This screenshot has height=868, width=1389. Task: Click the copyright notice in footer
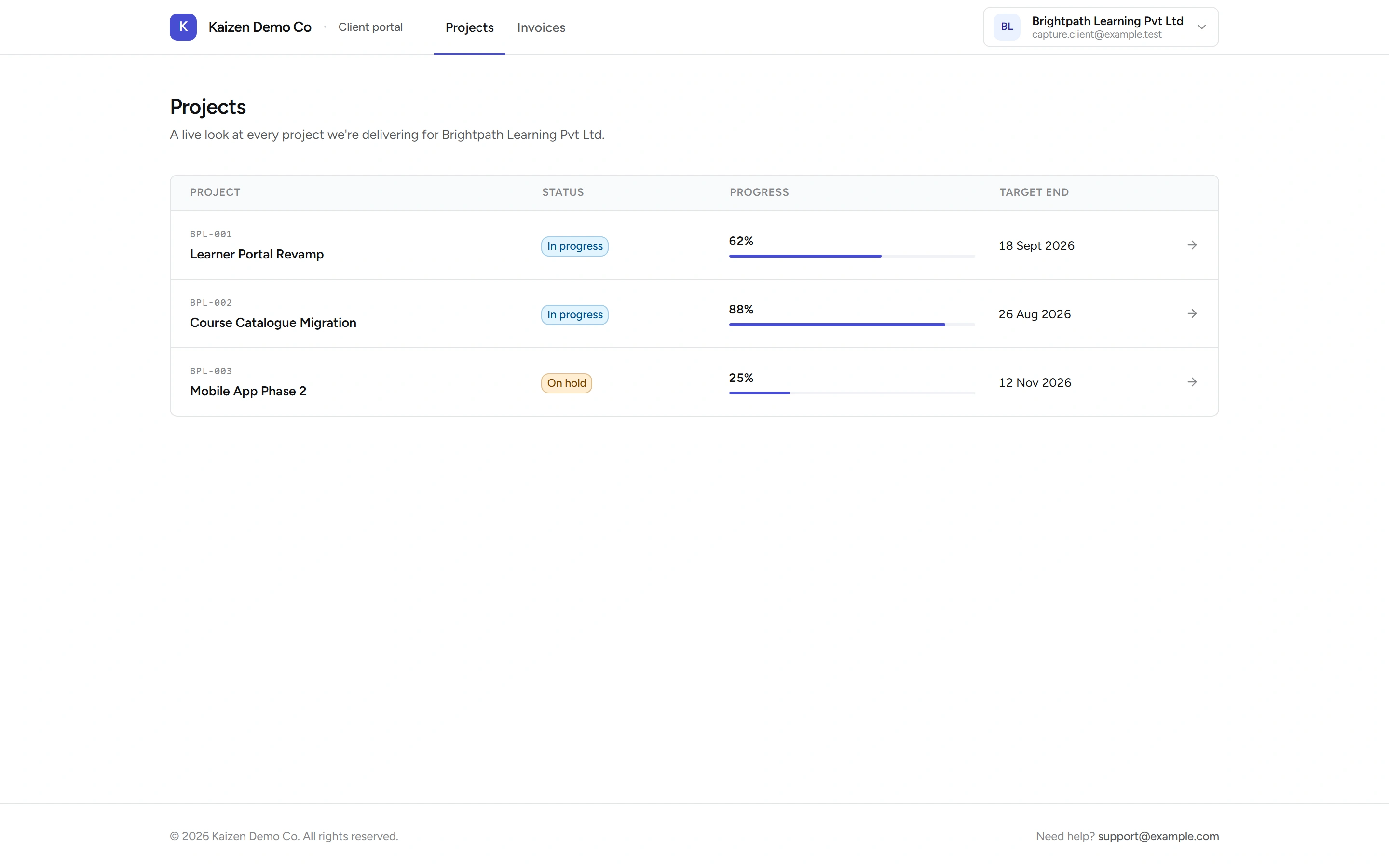(x=284, y=837)
